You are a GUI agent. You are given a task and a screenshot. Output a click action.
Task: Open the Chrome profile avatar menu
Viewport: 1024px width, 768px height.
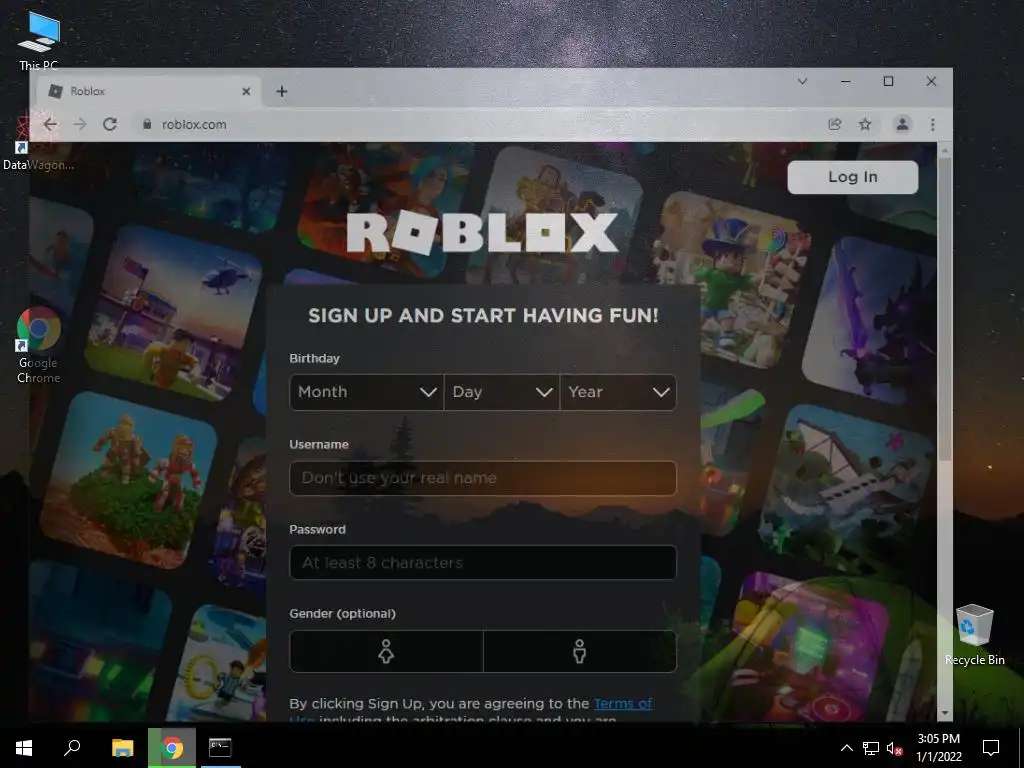point(903,124)
